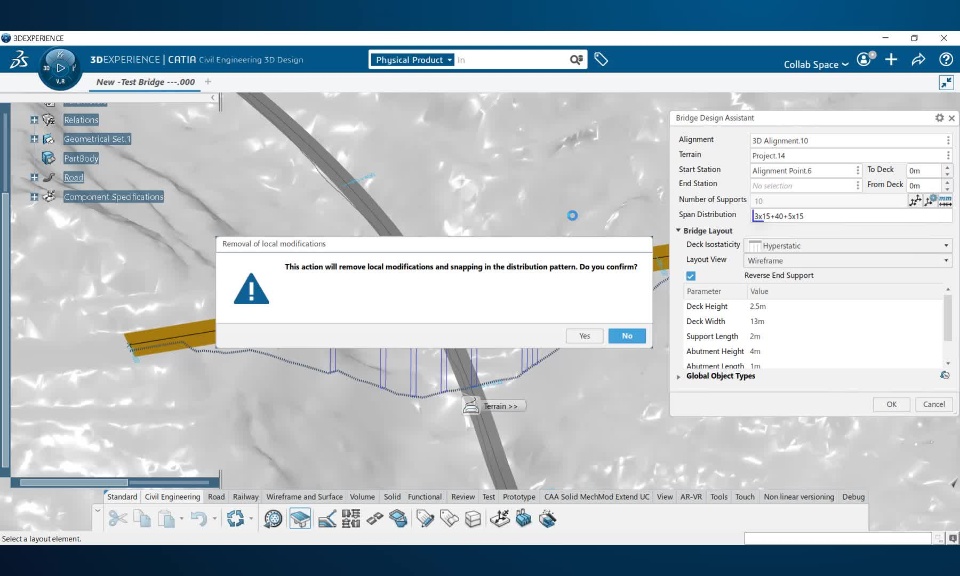Open the user profile icon

865,59
